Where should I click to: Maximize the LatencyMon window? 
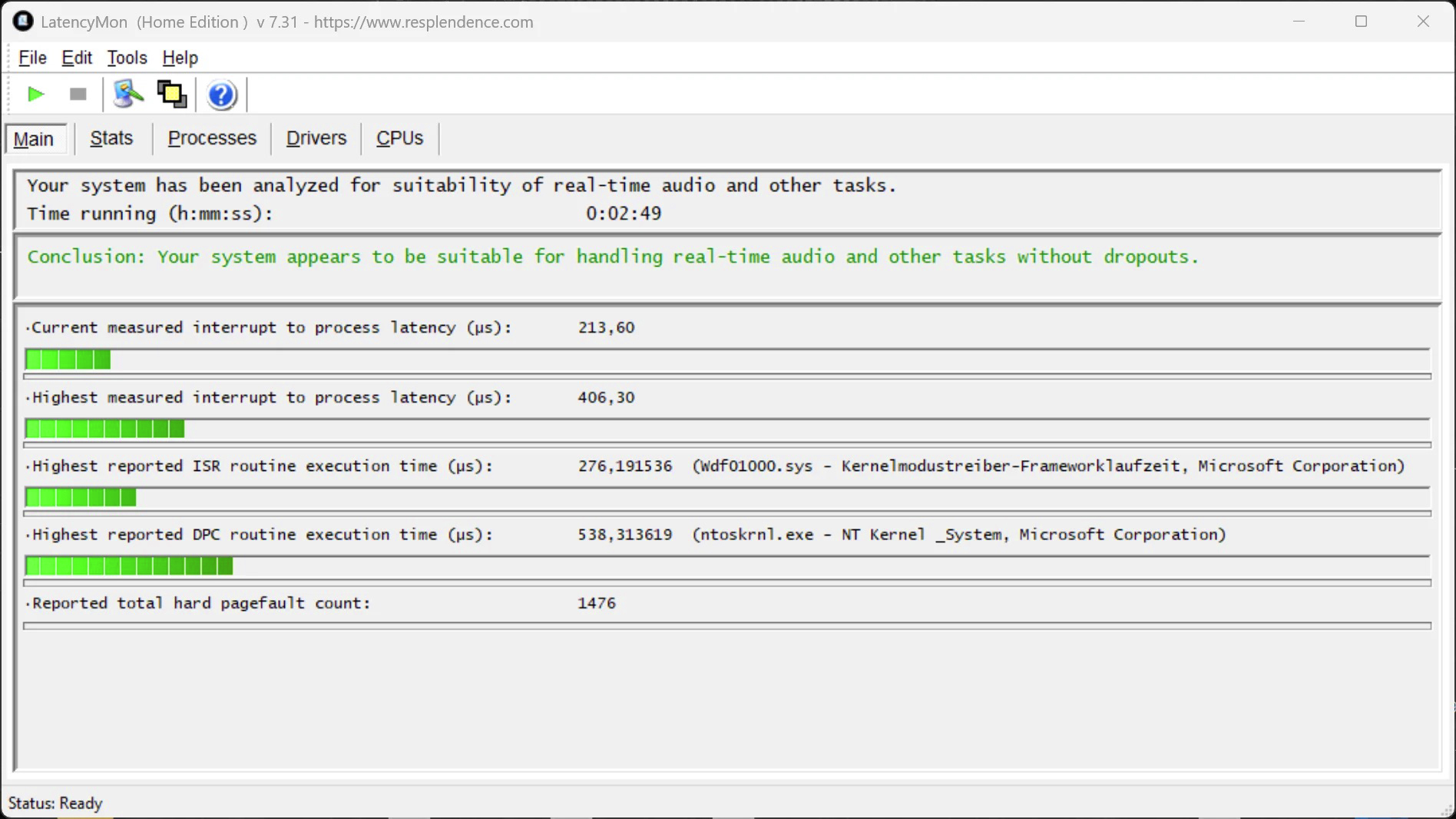[x=1361, y=22]
